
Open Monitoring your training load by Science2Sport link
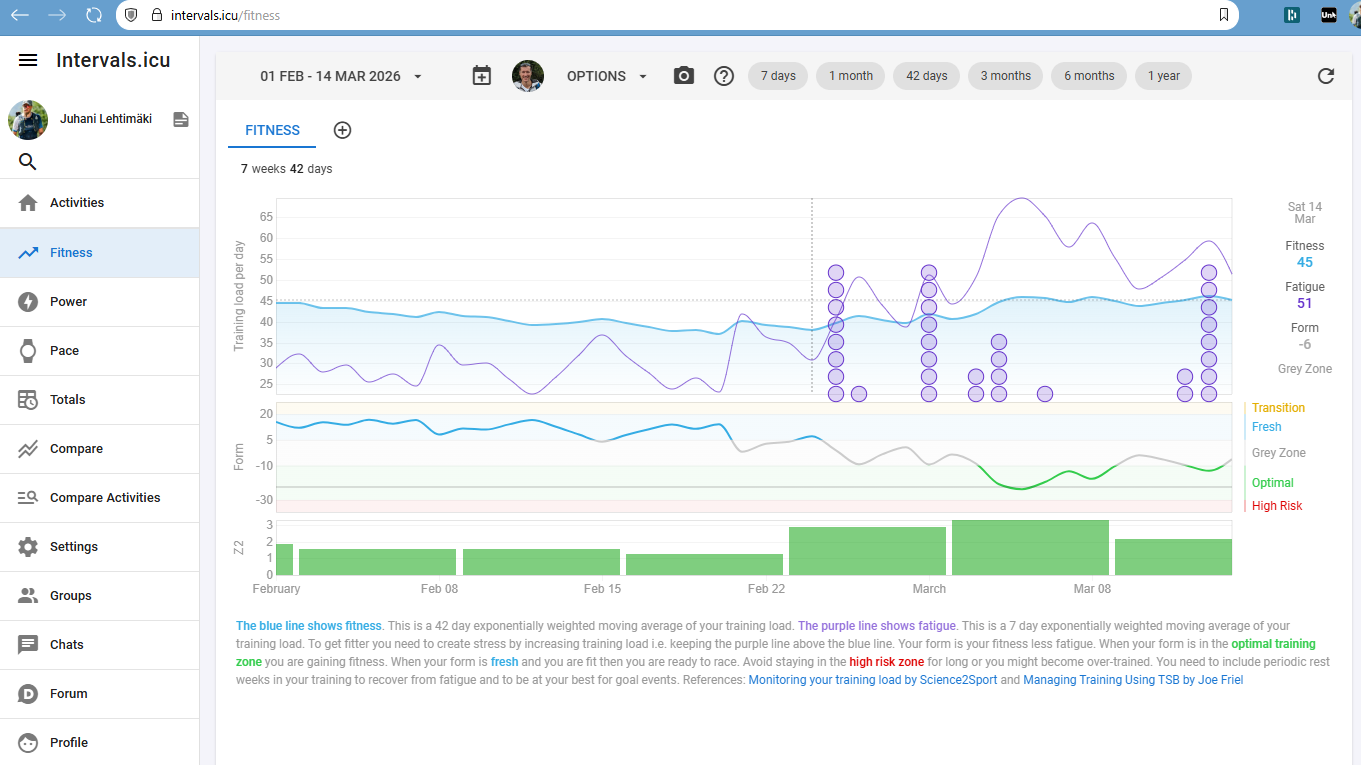872,680
